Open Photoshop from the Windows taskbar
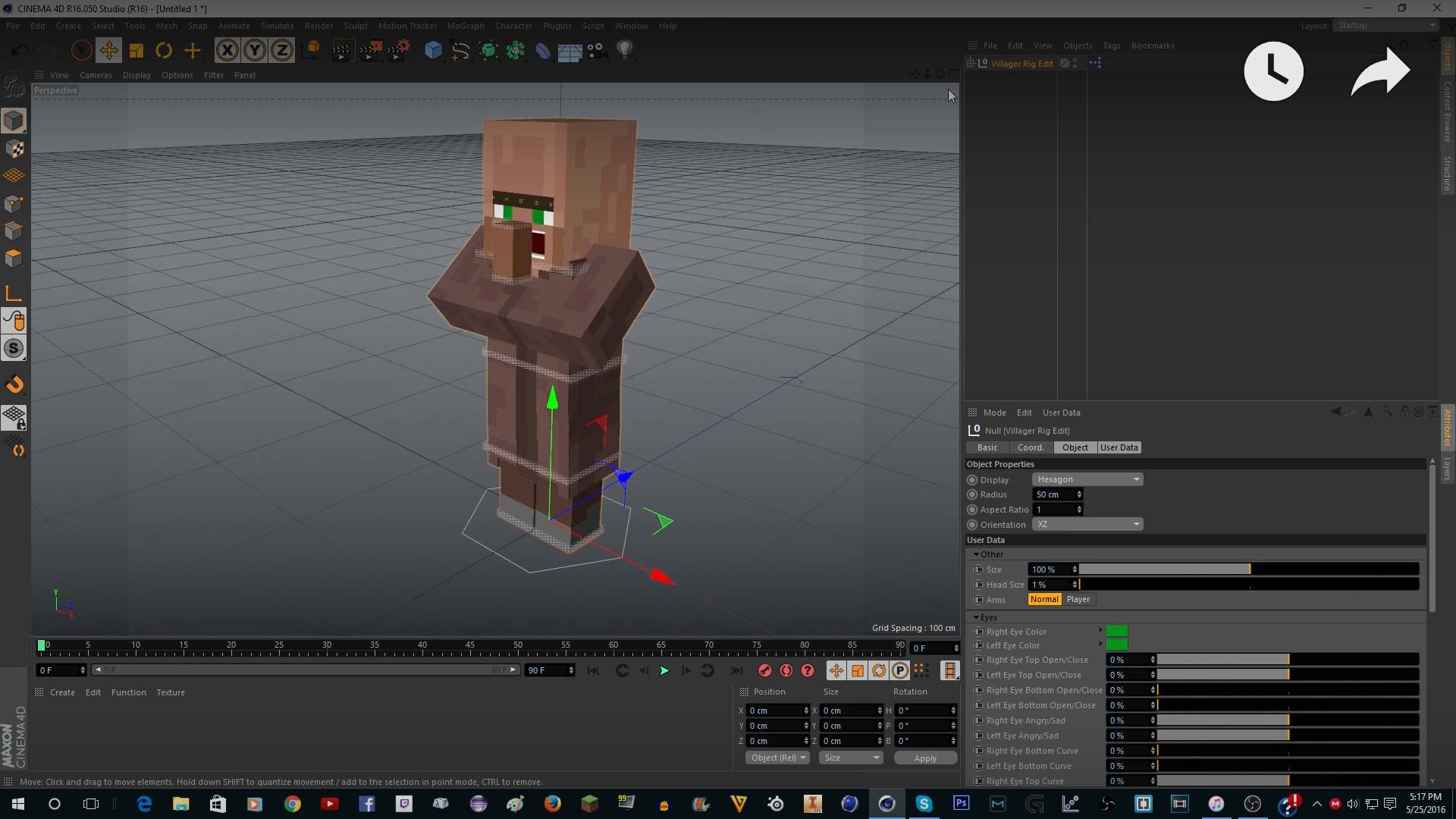 click(961, 803)
